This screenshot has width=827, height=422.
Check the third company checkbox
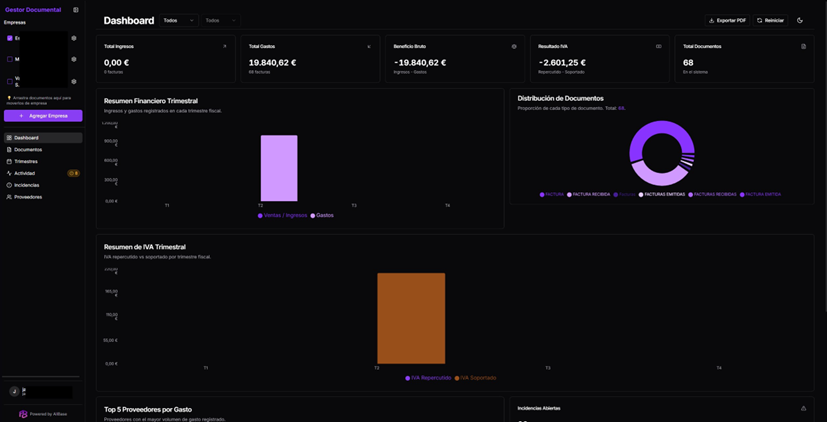pyautogui.click(x=10, y=81)
